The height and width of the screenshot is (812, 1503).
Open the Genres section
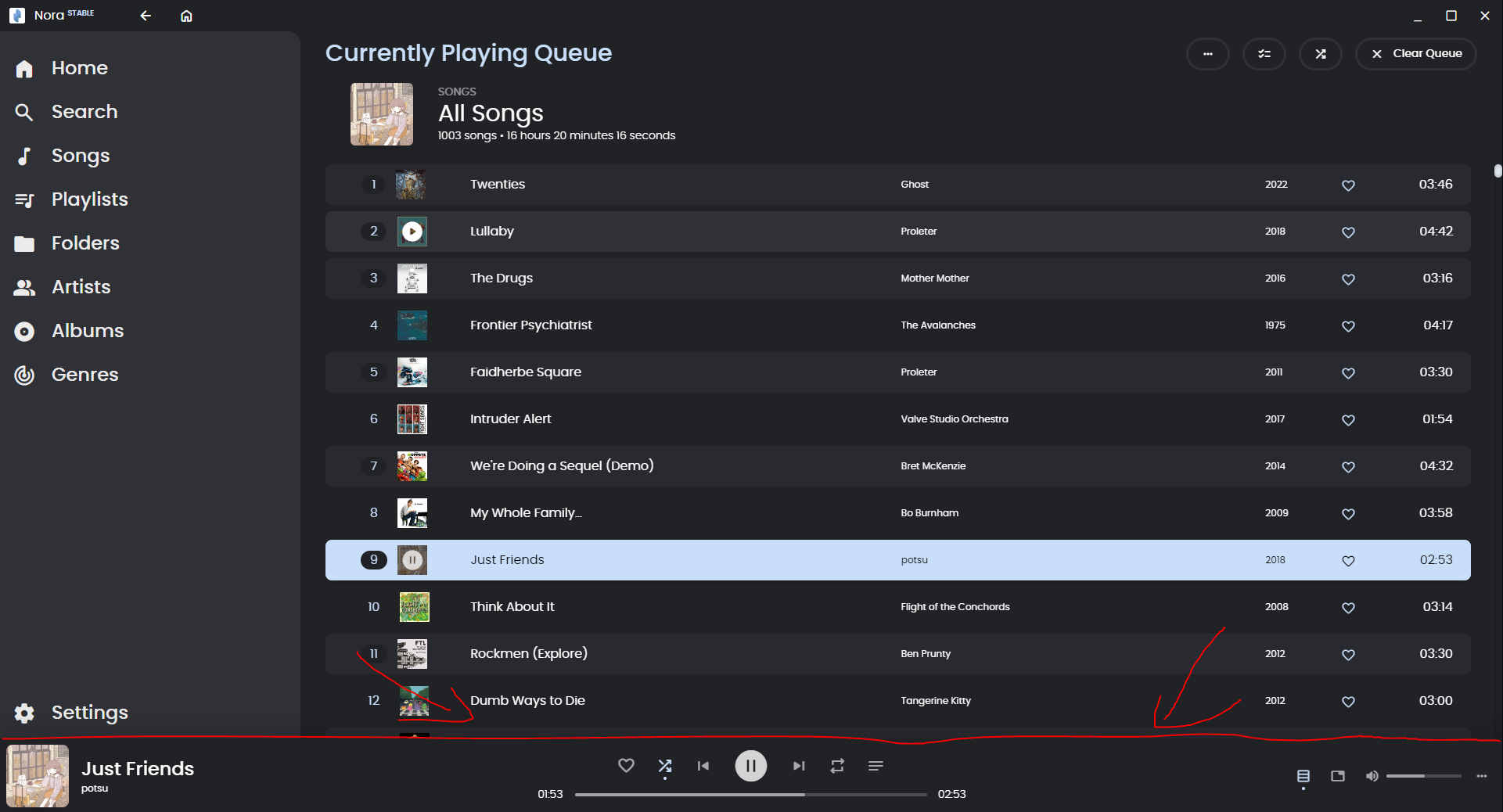click(x=84, y=374)
